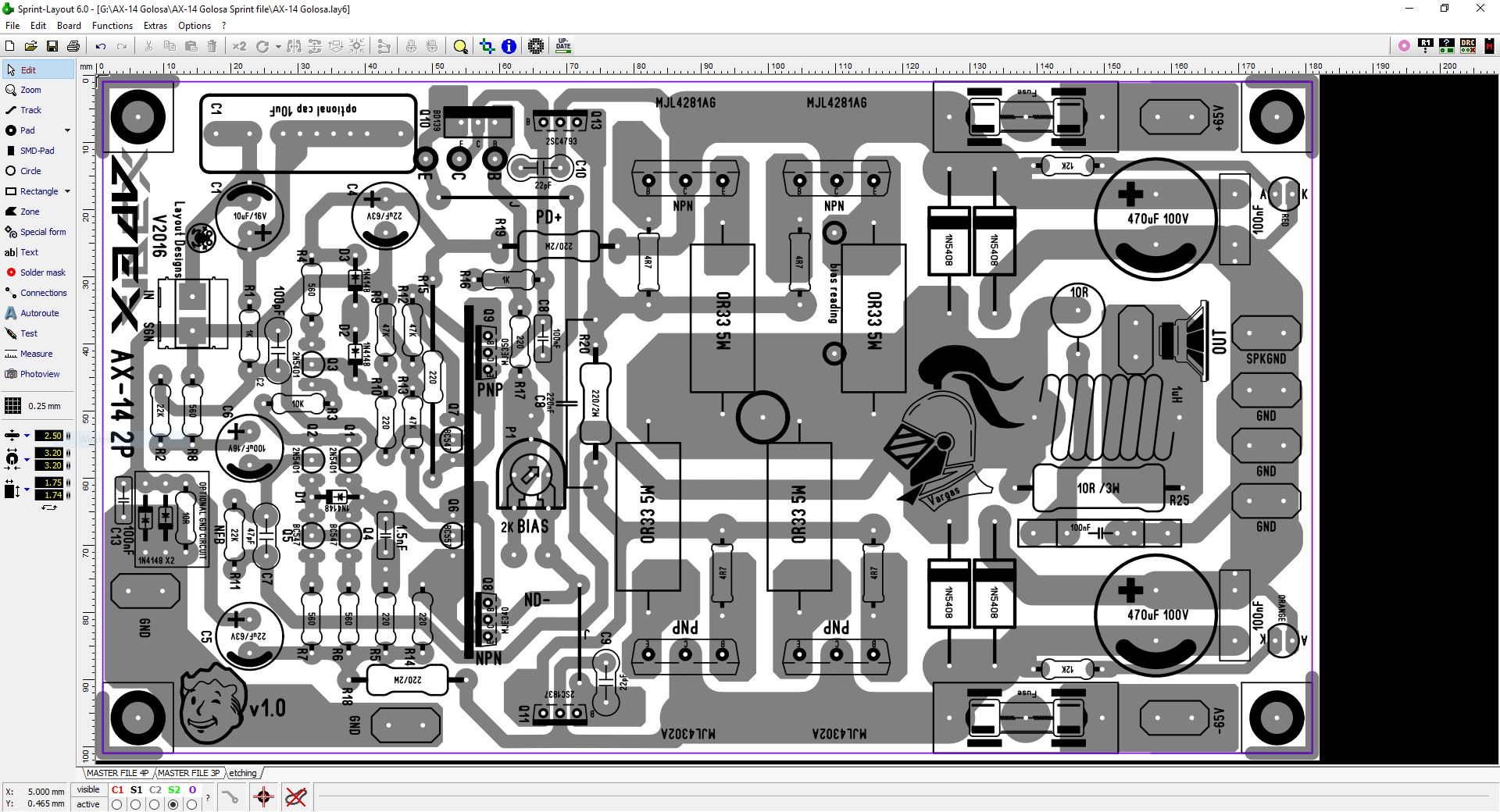Open the rotate angle dropdown arrow
Image resolution: width=1500 pixels, height=812 pixels.
pyautogui.click(x=277, y=47)
